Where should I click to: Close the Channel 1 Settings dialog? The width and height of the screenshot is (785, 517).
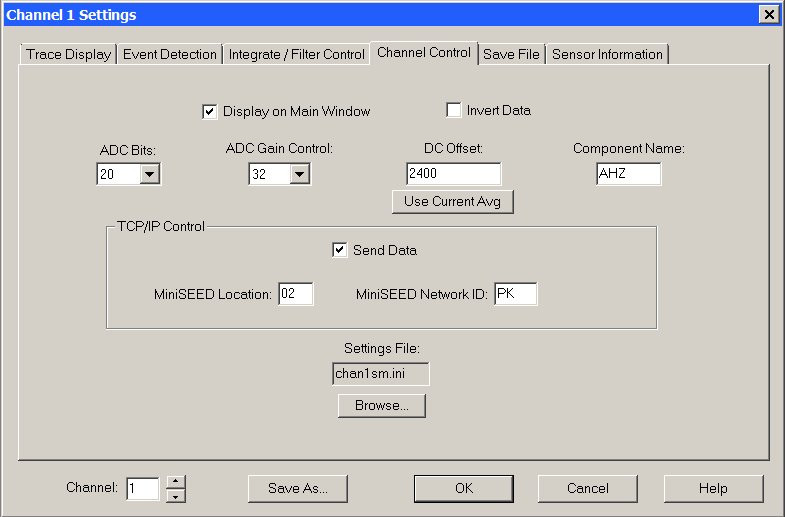click(x=767, y=14)
